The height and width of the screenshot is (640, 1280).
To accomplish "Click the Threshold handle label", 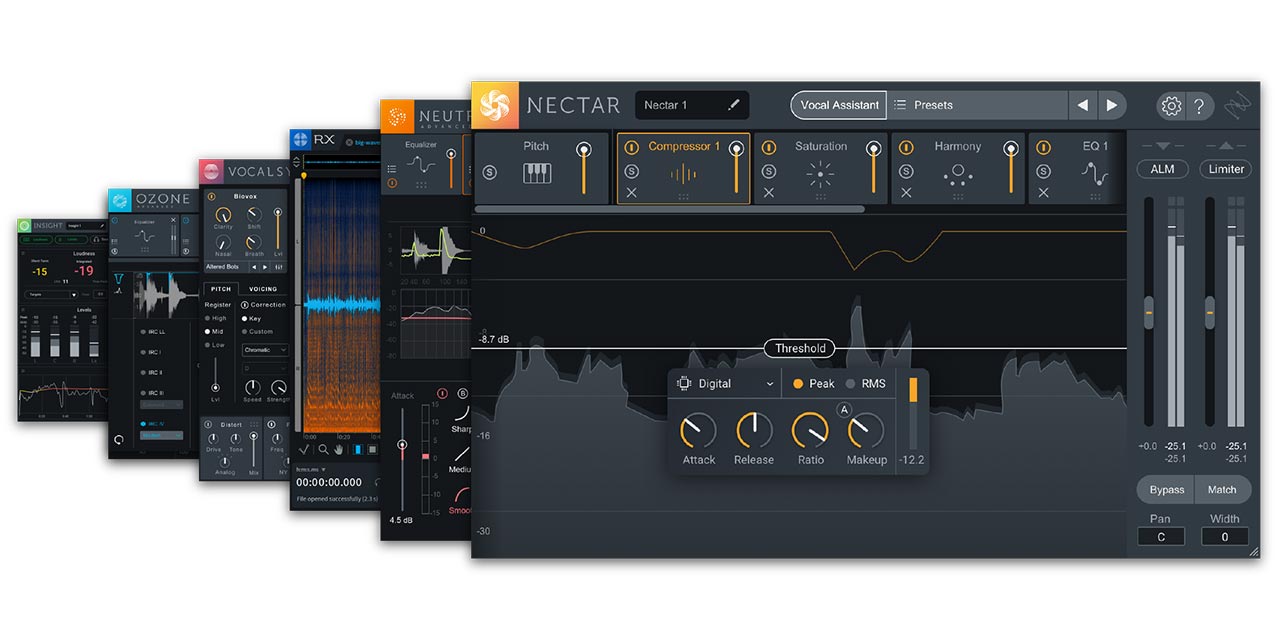I will tap(800, 348).
